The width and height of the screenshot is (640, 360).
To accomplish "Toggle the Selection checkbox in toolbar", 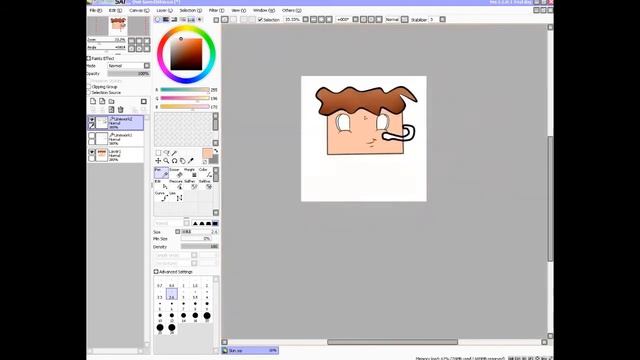I will (x=260, y=20).
